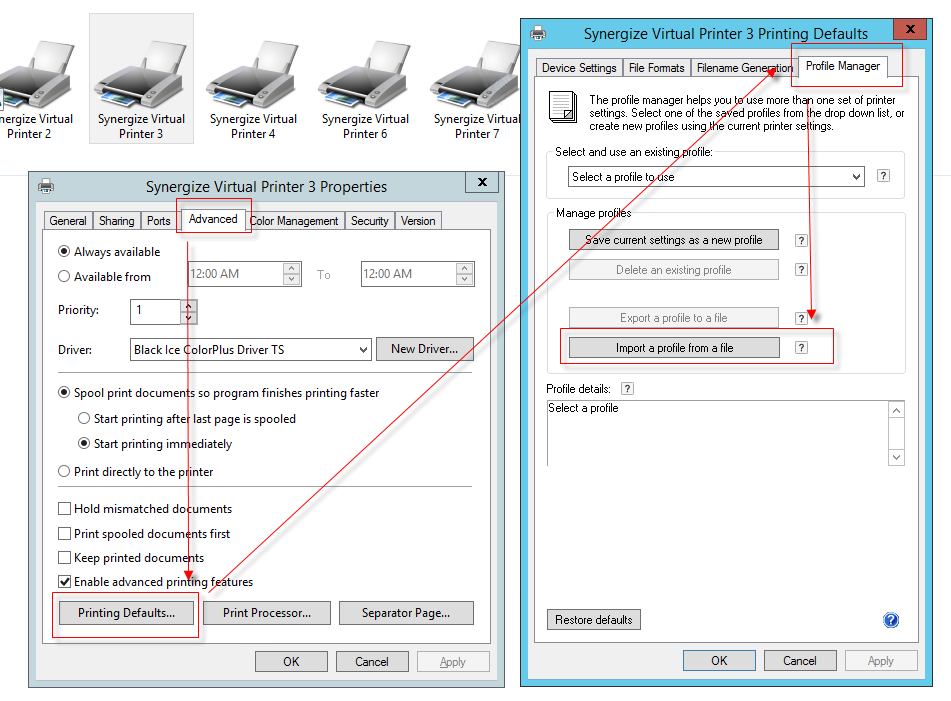The image size is (951, 701).
Task: Select Print directly to the printer
Action: (x=64, y=471)
